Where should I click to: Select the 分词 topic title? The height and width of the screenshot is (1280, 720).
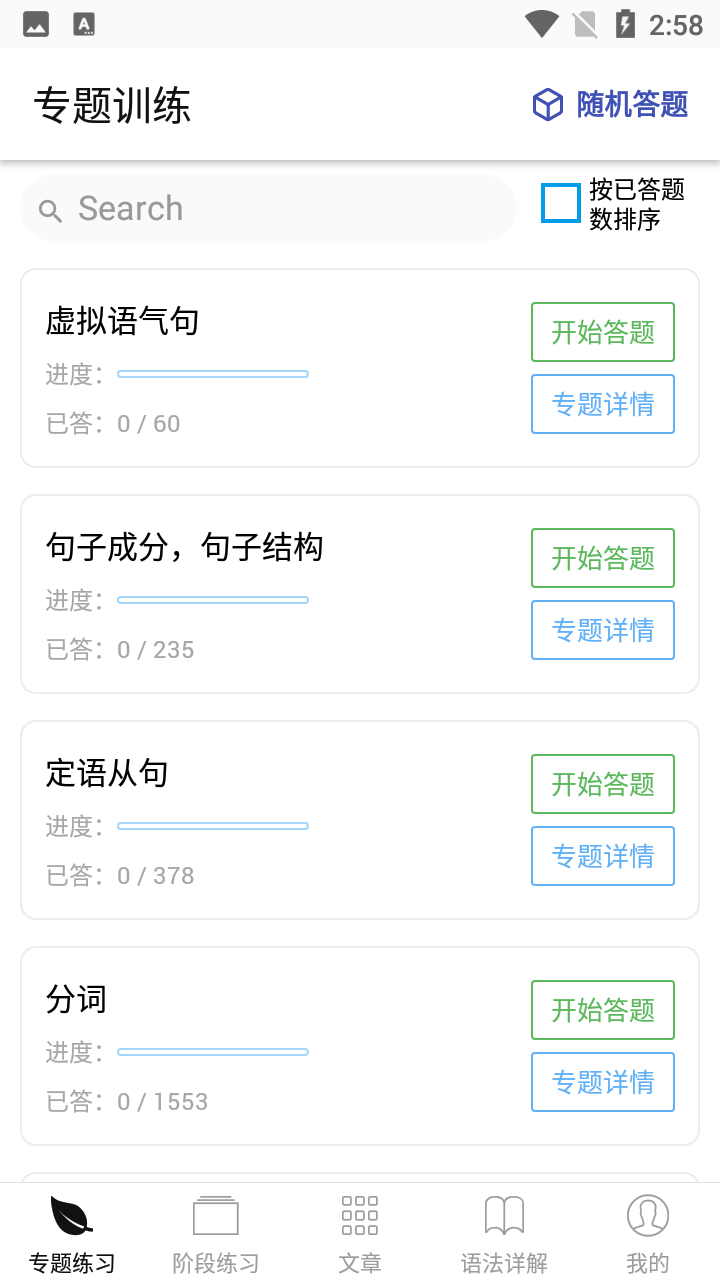coord(76,1000)
